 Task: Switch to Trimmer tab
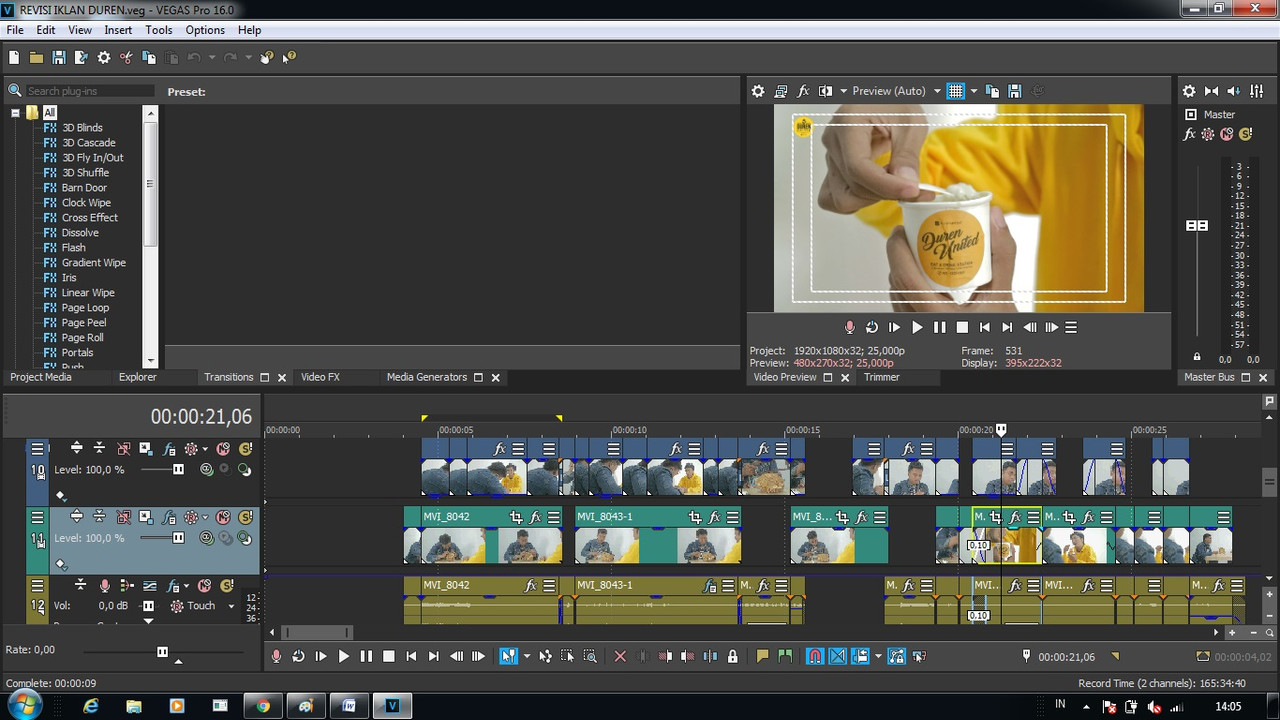pyautogui.click(x=882, y=377)
